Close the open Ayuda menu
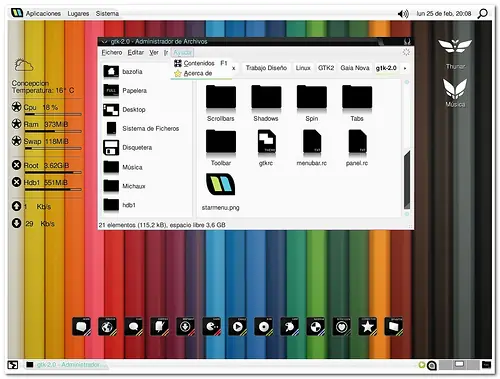500x379 pixels. pyautogui.click(x=182, y=53)
